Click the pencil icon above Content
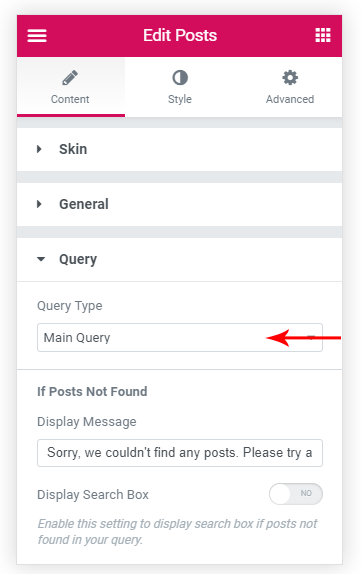 (x=70, y=78)
